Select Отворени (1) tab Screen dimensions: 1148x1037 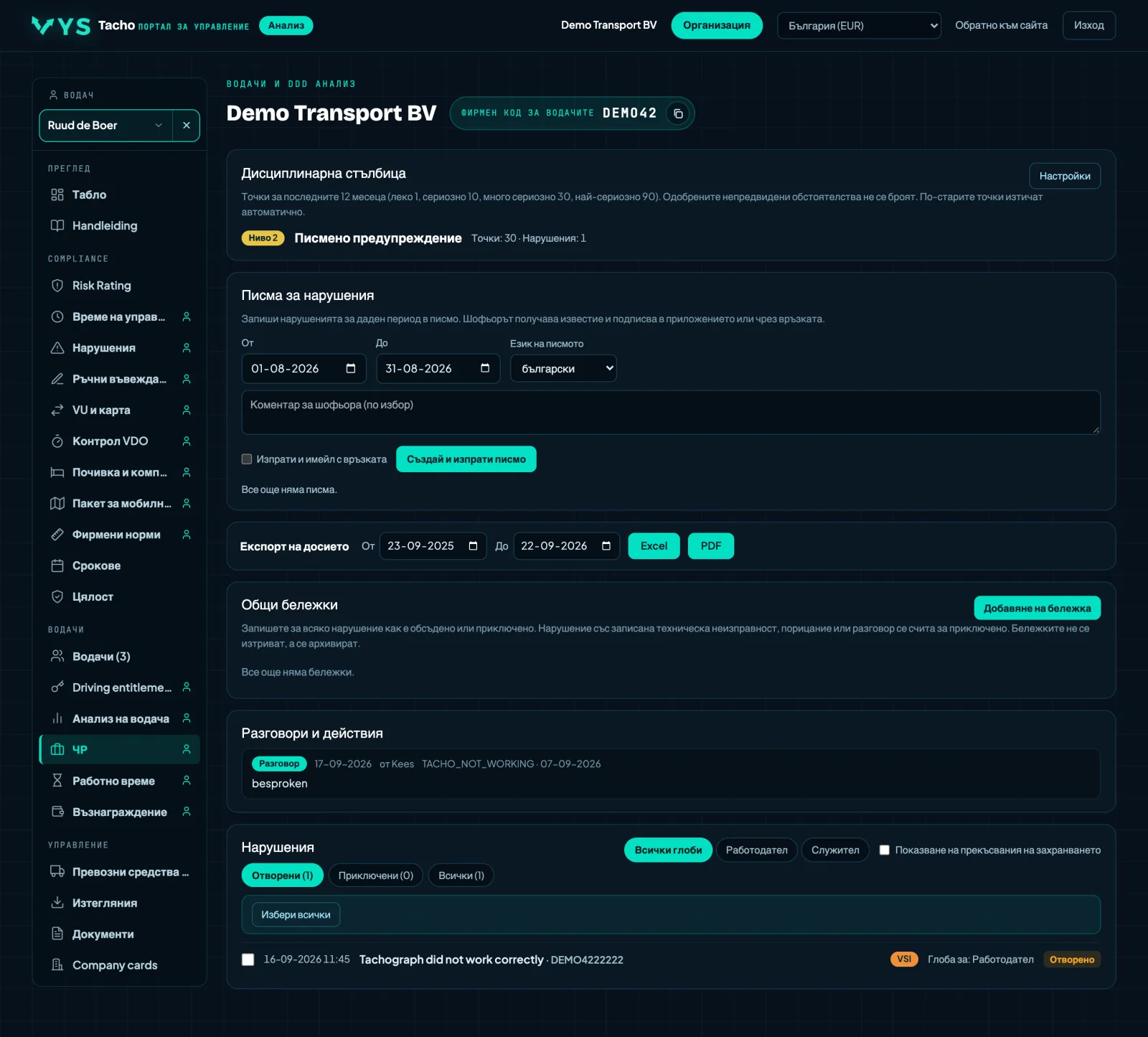(x=282, y=876)
